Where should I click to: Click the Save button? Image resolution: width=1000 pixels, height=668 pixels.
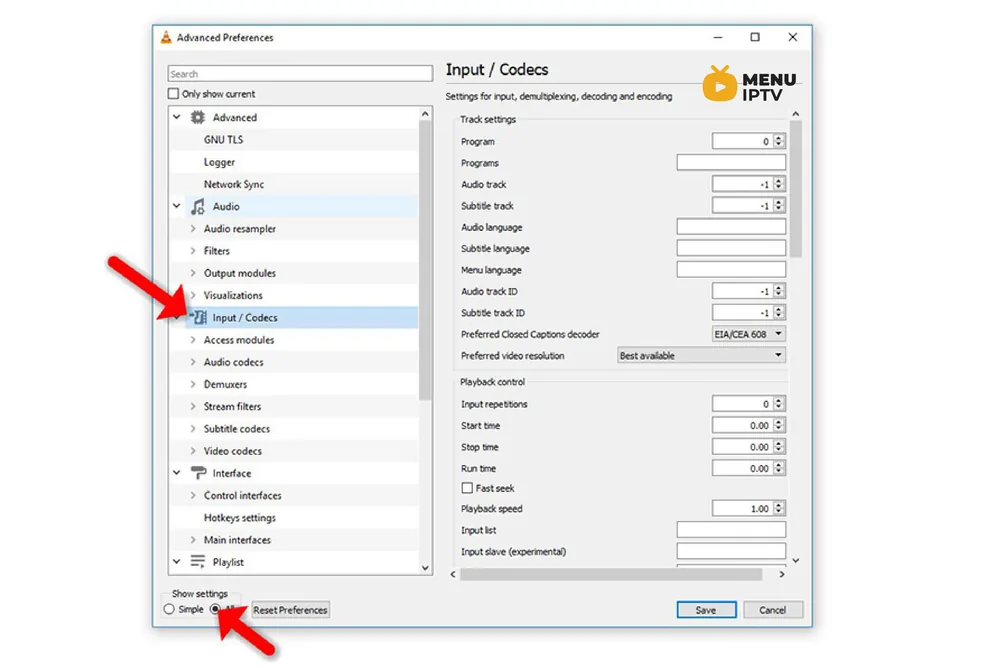click(x=706, y=610)
